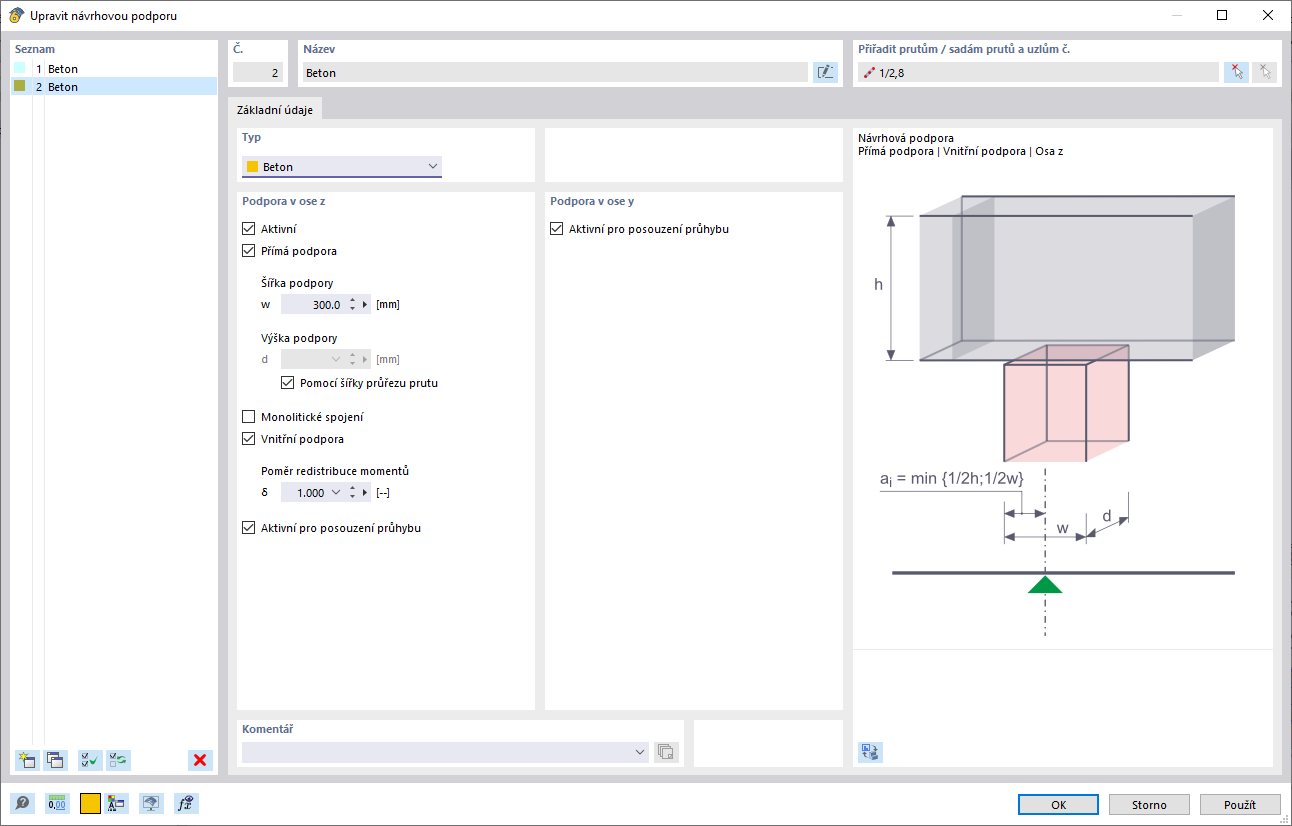Click the select all icon with green checkmarks
1292x826 pixels.
(90, 760)
